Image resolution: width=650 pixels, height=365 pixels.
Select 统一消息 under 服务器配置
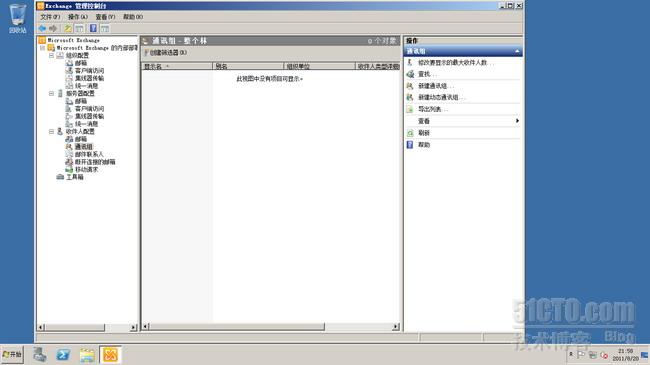click(x=87, y=124)
